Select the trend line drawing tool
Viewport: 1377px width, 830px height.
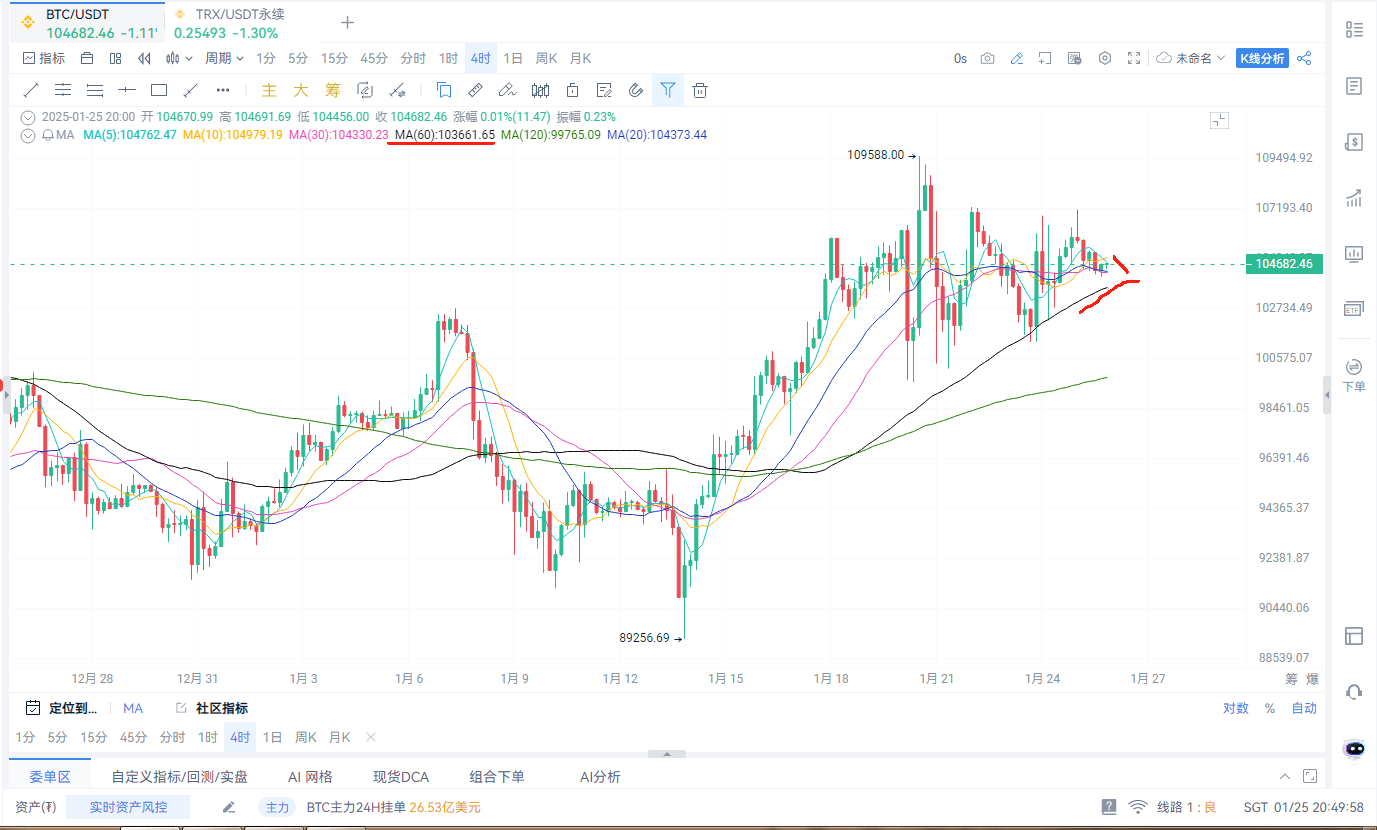tap(31, 90)
